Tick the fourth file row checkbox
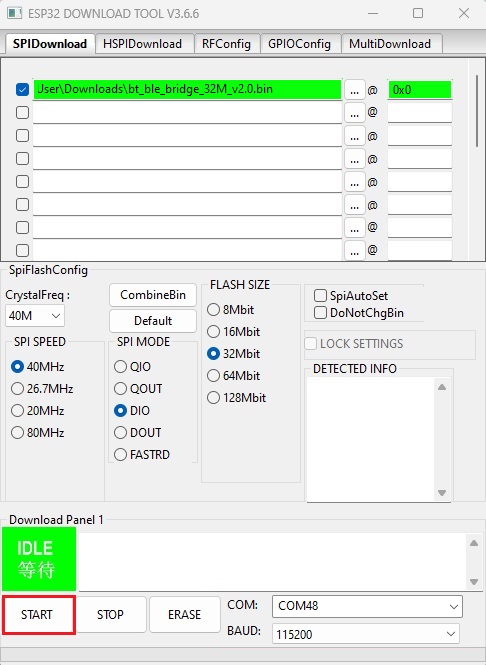The image size is (486, 665). [22, 159]
